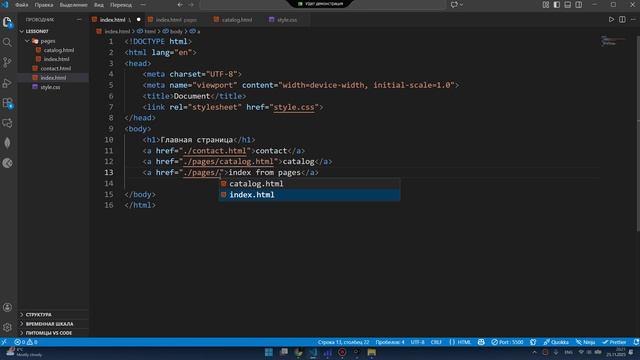Open the html breadcrumb dropdown
The width and height of the screenshot is (640, 360).
point(147,31)
